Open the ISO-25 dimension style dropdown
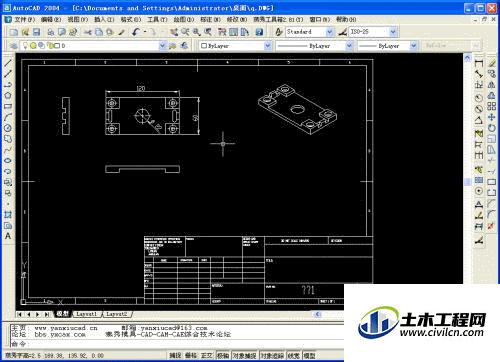Viewport: 500px width, 362px height. [393, 32]
